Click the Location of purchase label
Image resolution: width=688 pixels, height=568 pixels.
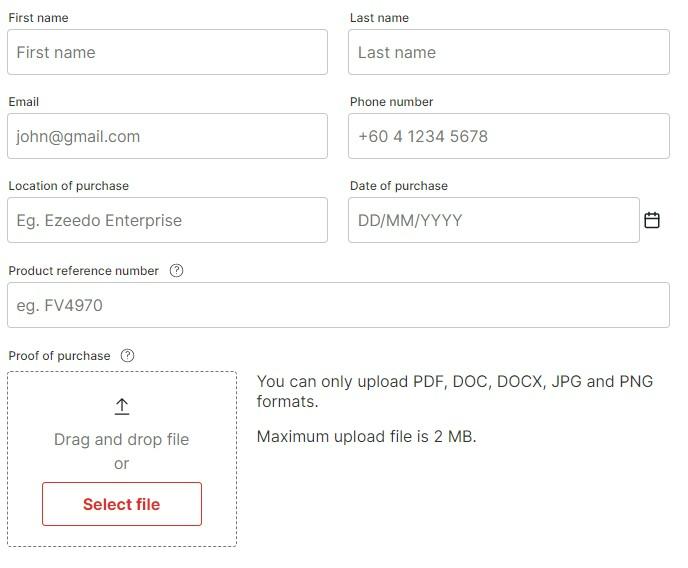click(68, 186)
